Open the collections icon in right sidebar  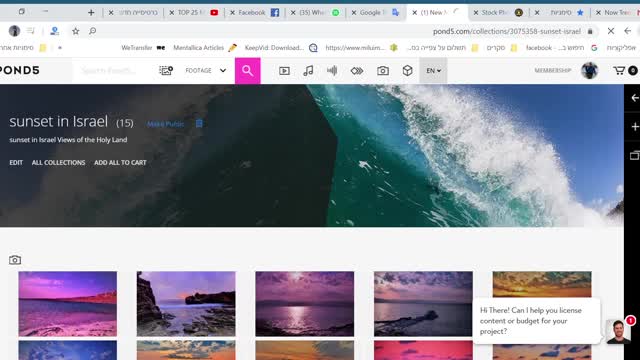(635, 156)
